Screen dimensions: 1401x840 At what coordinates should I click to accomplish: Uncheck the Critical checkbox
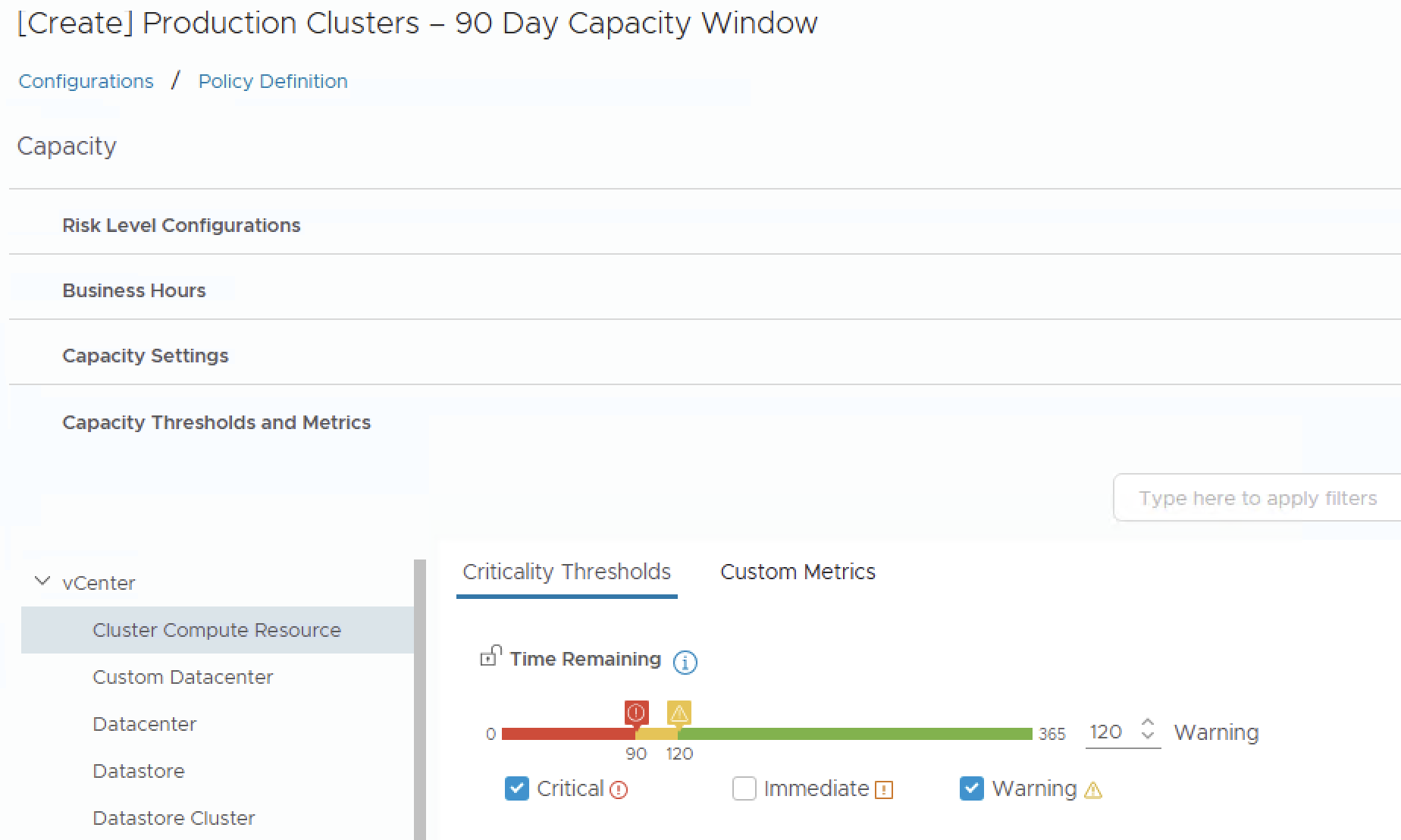click(x=517, y=789)
